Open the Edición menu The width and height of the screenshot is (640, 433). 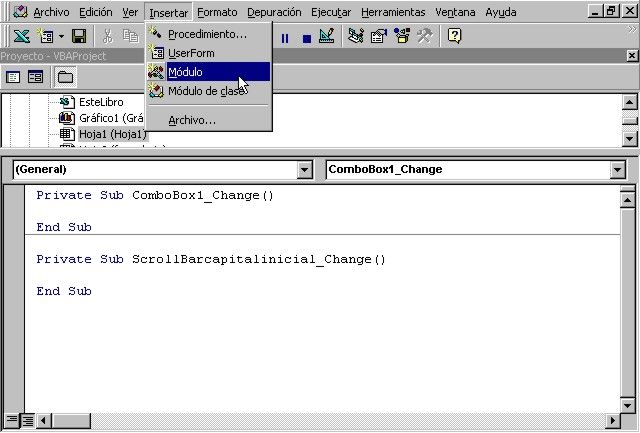point(96,12)
